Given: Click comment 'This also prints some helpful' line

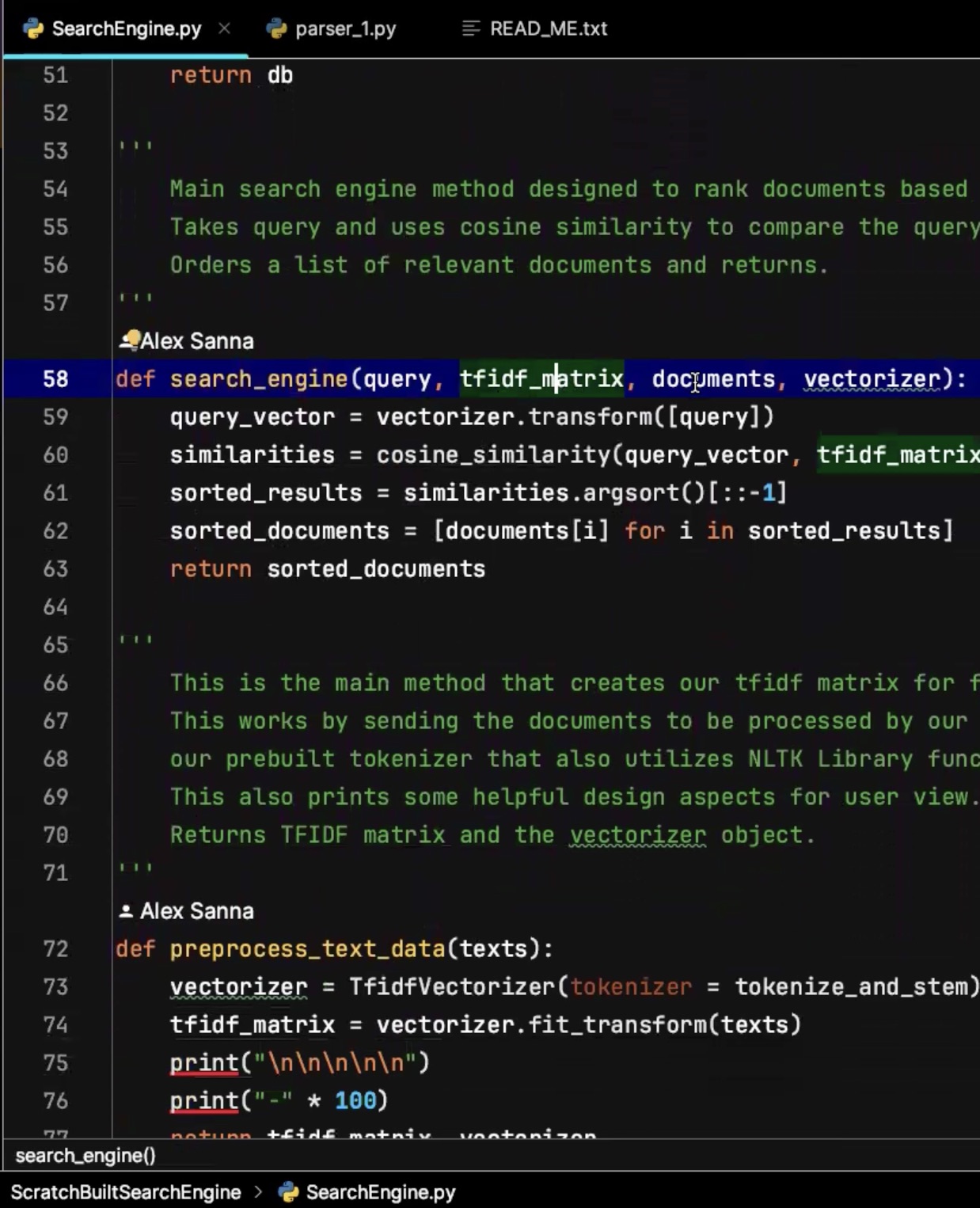Looking at the screenshot, I should pyautogui.click(x=575, y=796).
